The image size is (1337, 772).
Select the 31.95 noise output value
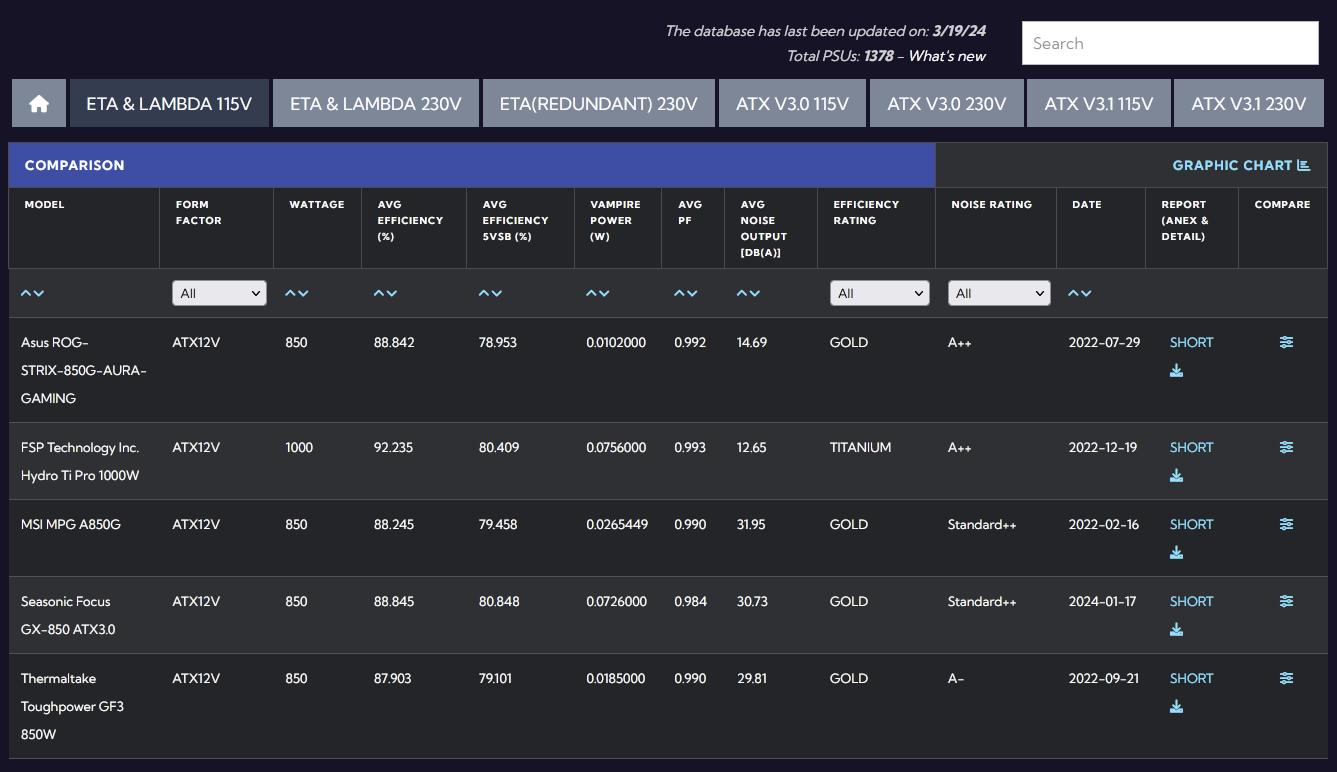(x=752, y=524)
